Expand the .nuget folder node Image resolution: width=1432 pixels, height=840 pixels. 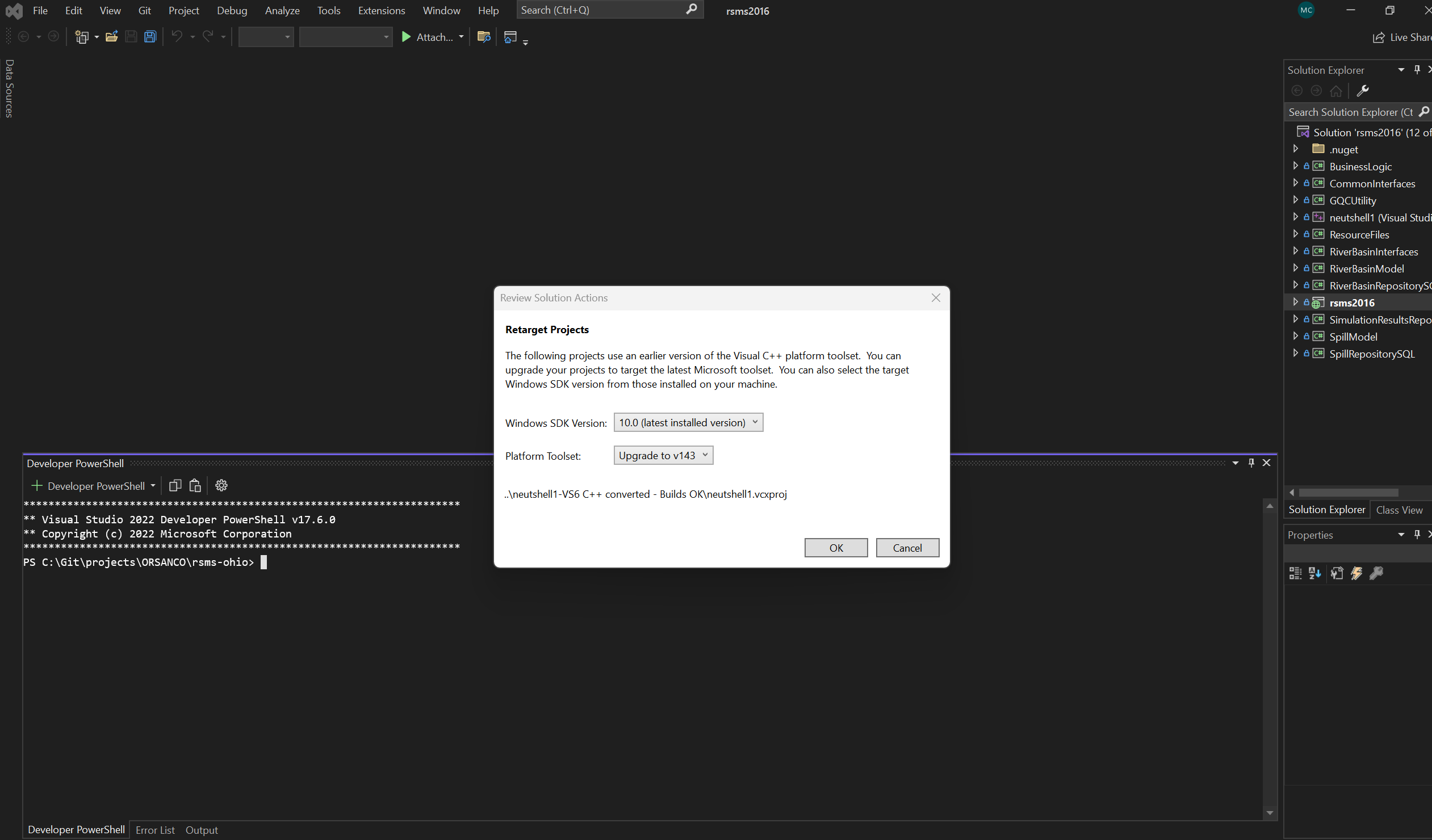[x=1296, y=149]
